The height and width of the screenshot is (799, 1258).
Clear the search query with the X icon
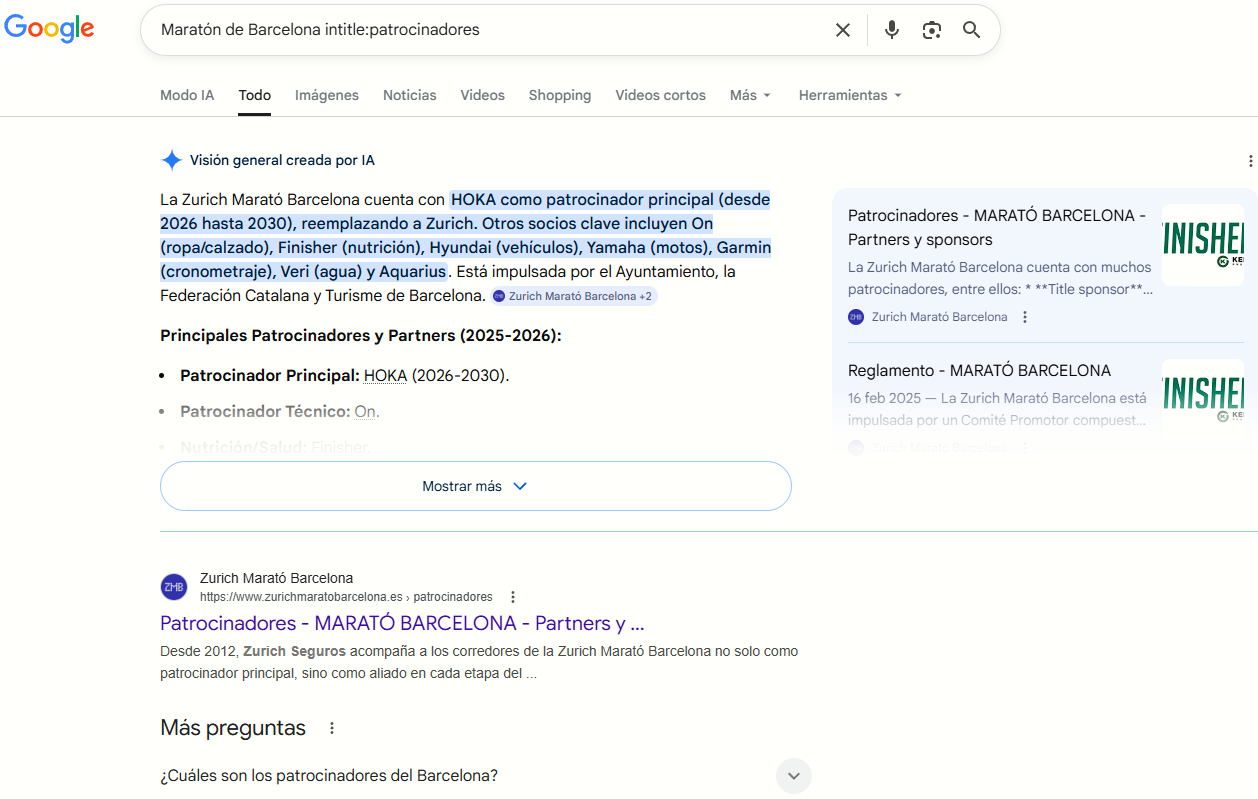(x=842, y=29)
